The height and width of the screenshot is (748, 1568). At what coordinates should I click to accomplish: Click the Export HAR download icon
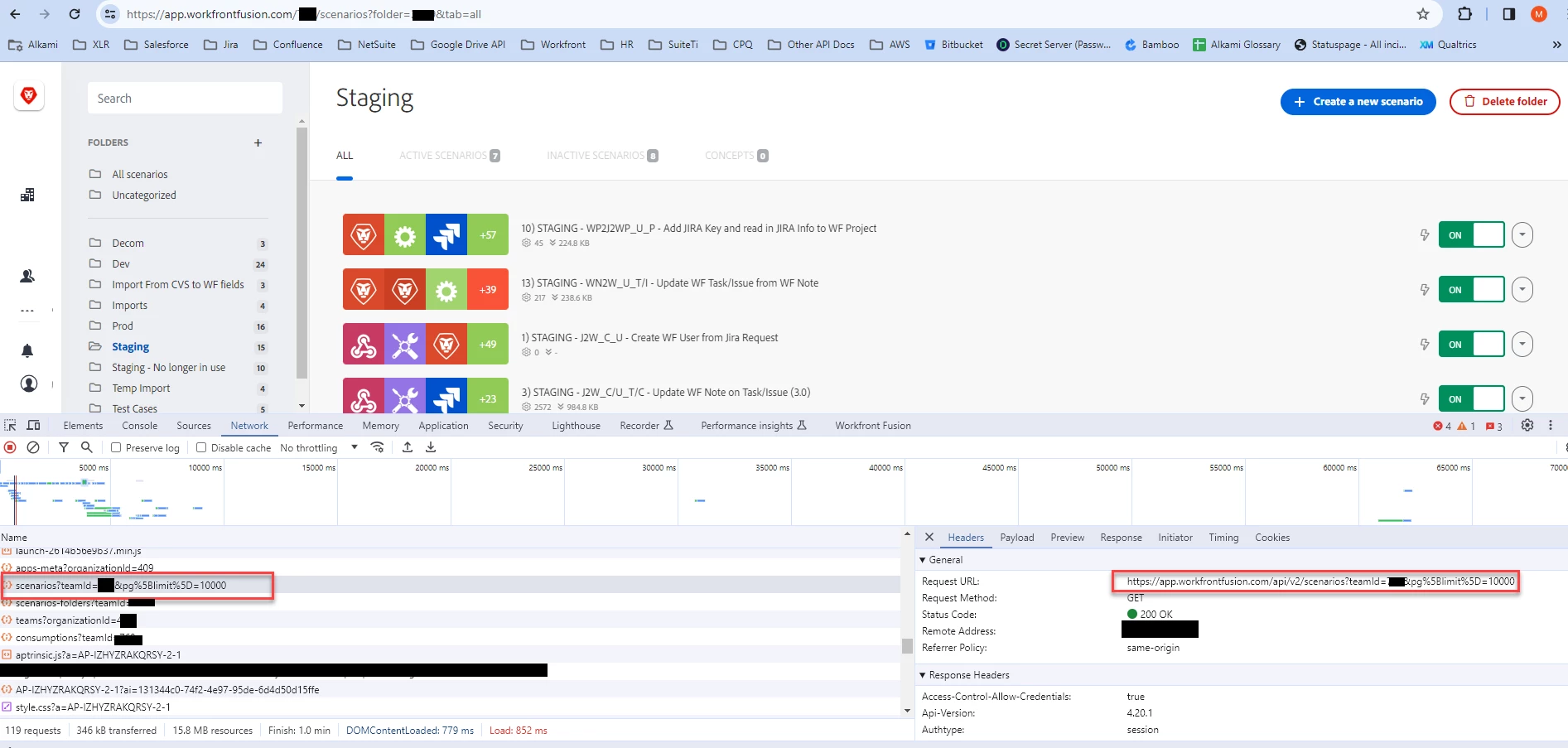431,447
